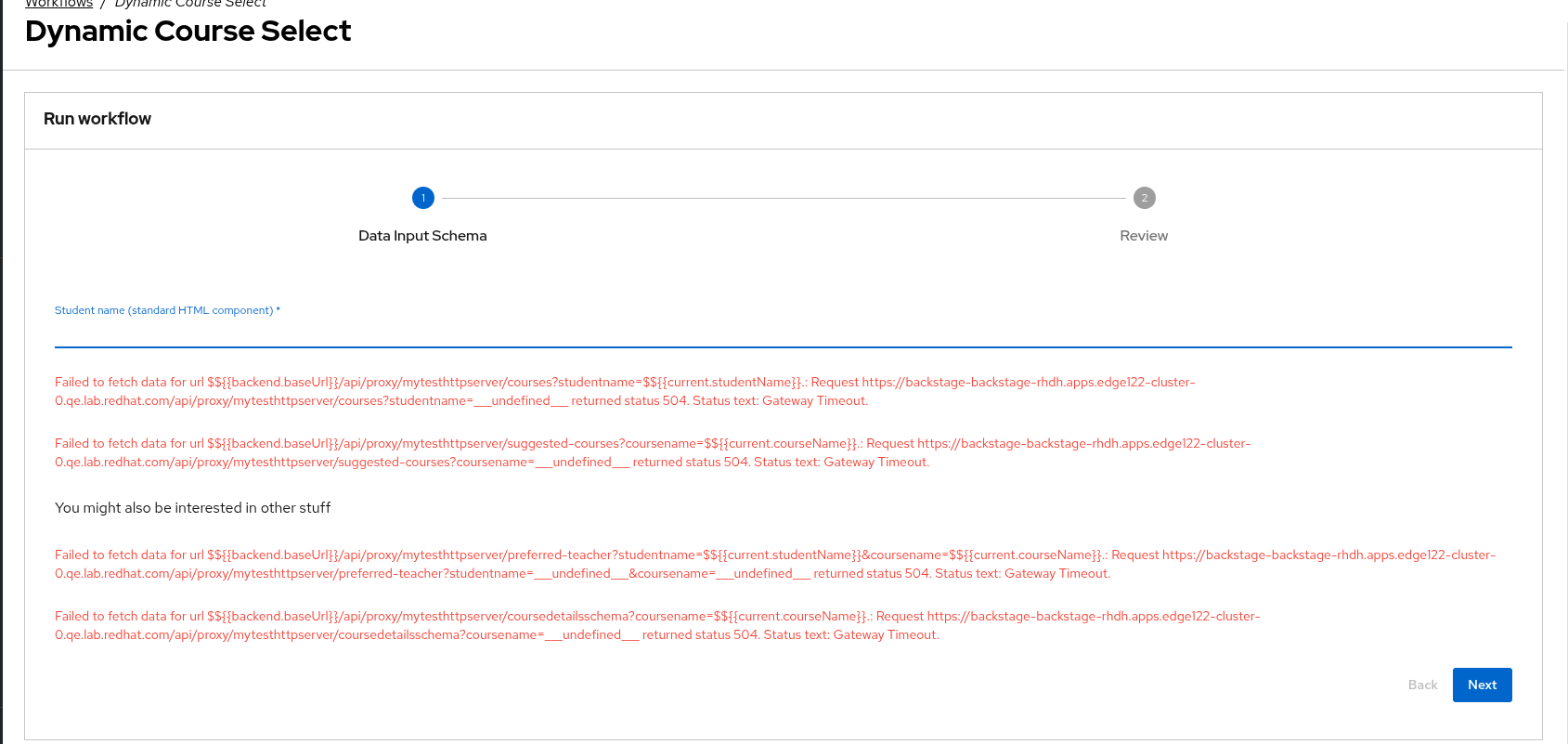Click the 'You might also be interested' text

[x=192, y=508]
